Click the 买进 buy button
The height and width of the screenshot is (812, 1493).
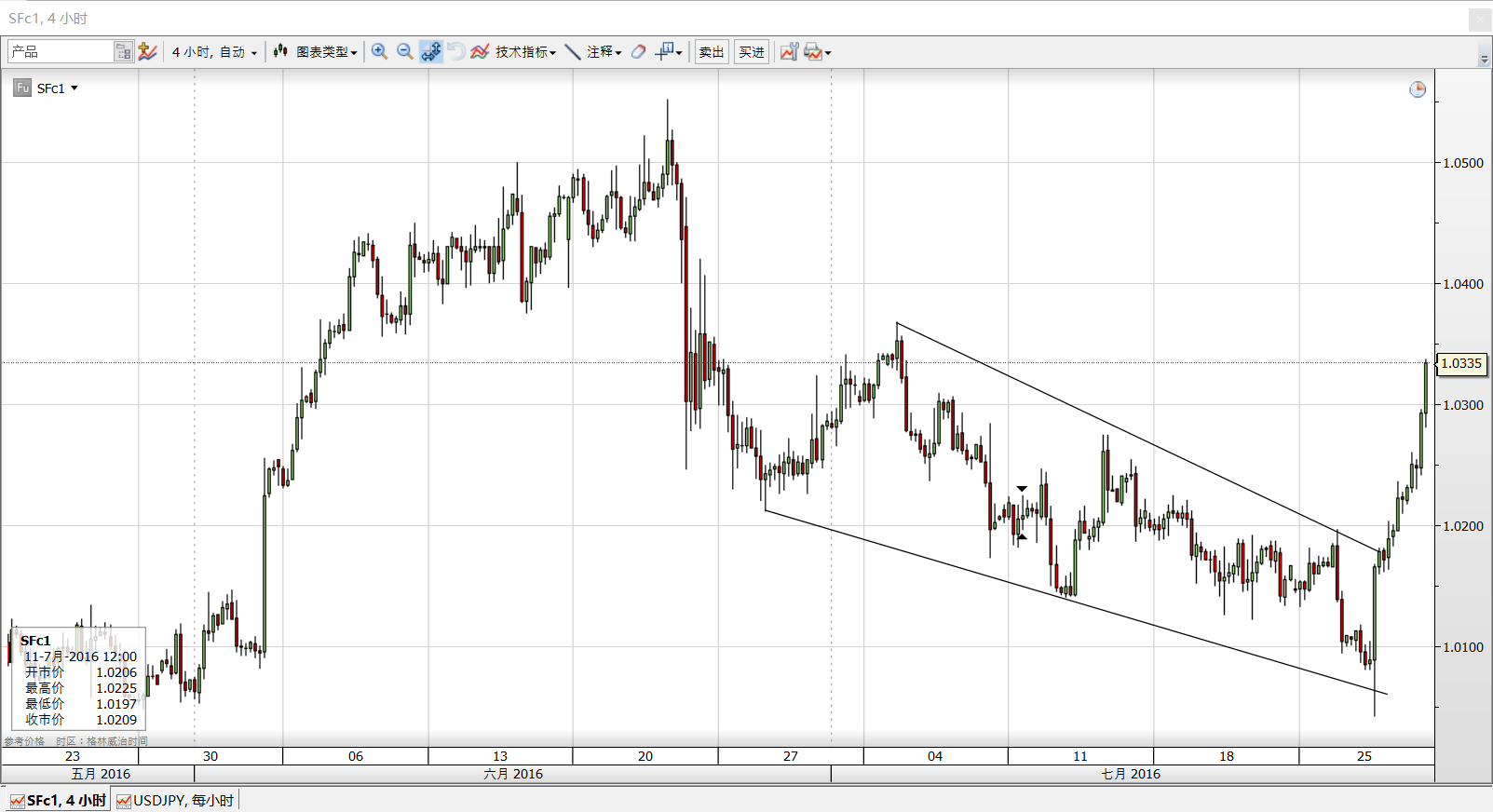tap(752, 52)
